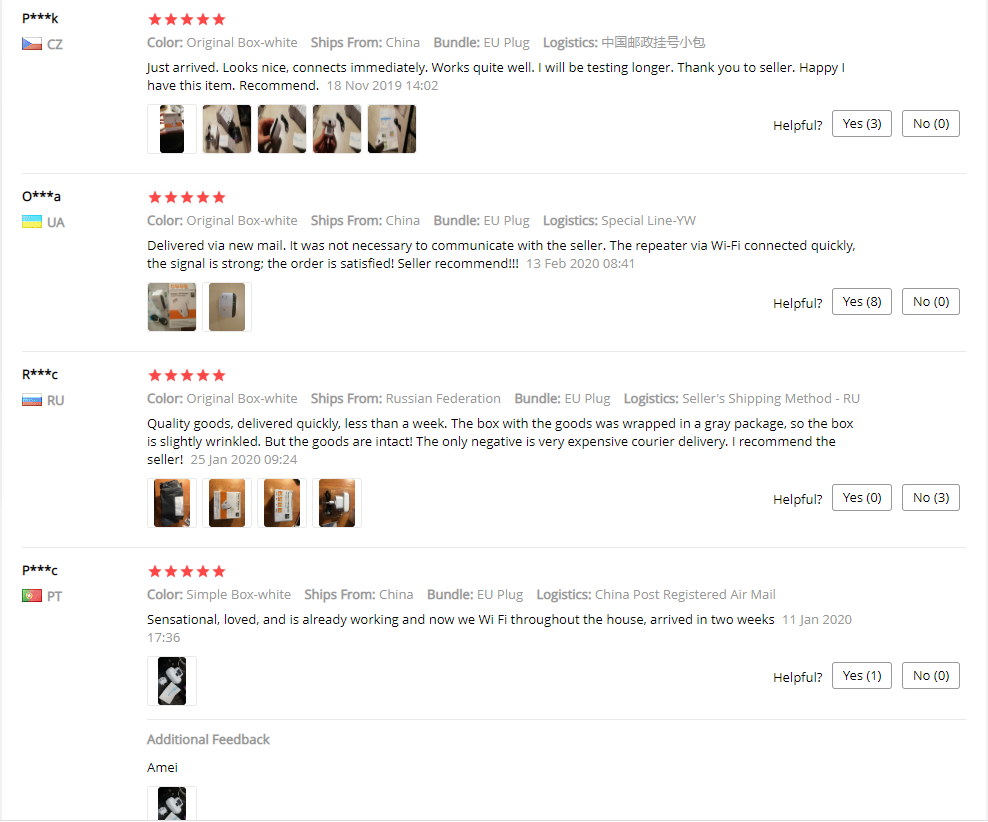Click the Czech flag icon next to CZ
This screenshot has width=988, height=822.
pos(32,44)
